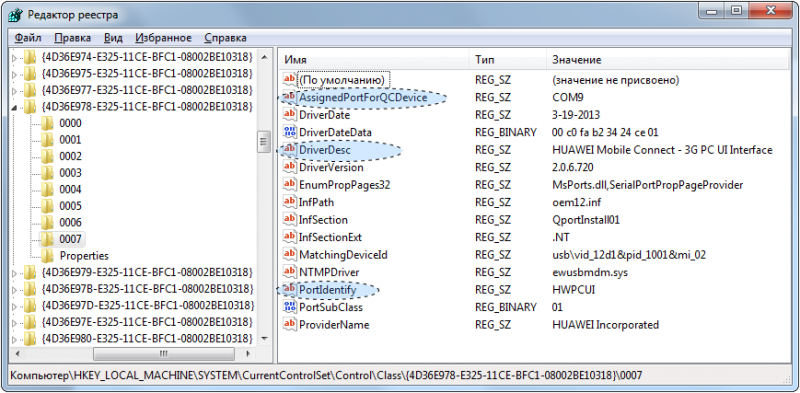Select the 2.0.6.720 value cell

point(572,167)
